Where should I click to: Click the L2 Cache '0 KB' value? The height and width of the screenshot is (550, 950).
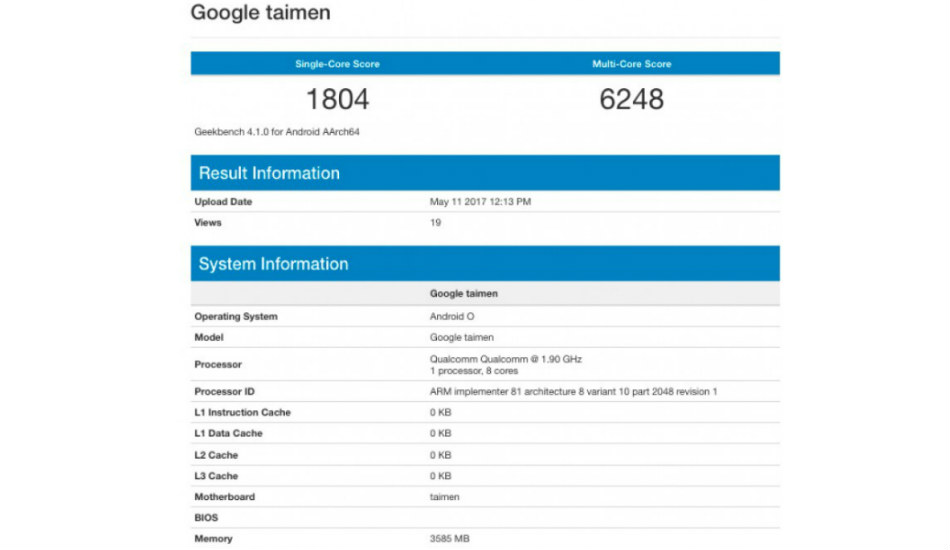point(440,456)
